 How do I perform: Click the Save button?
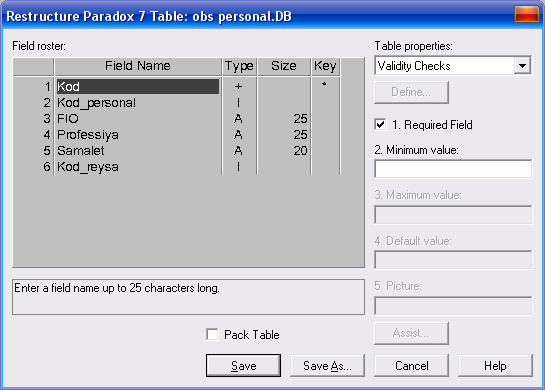(x=243, y=365)
